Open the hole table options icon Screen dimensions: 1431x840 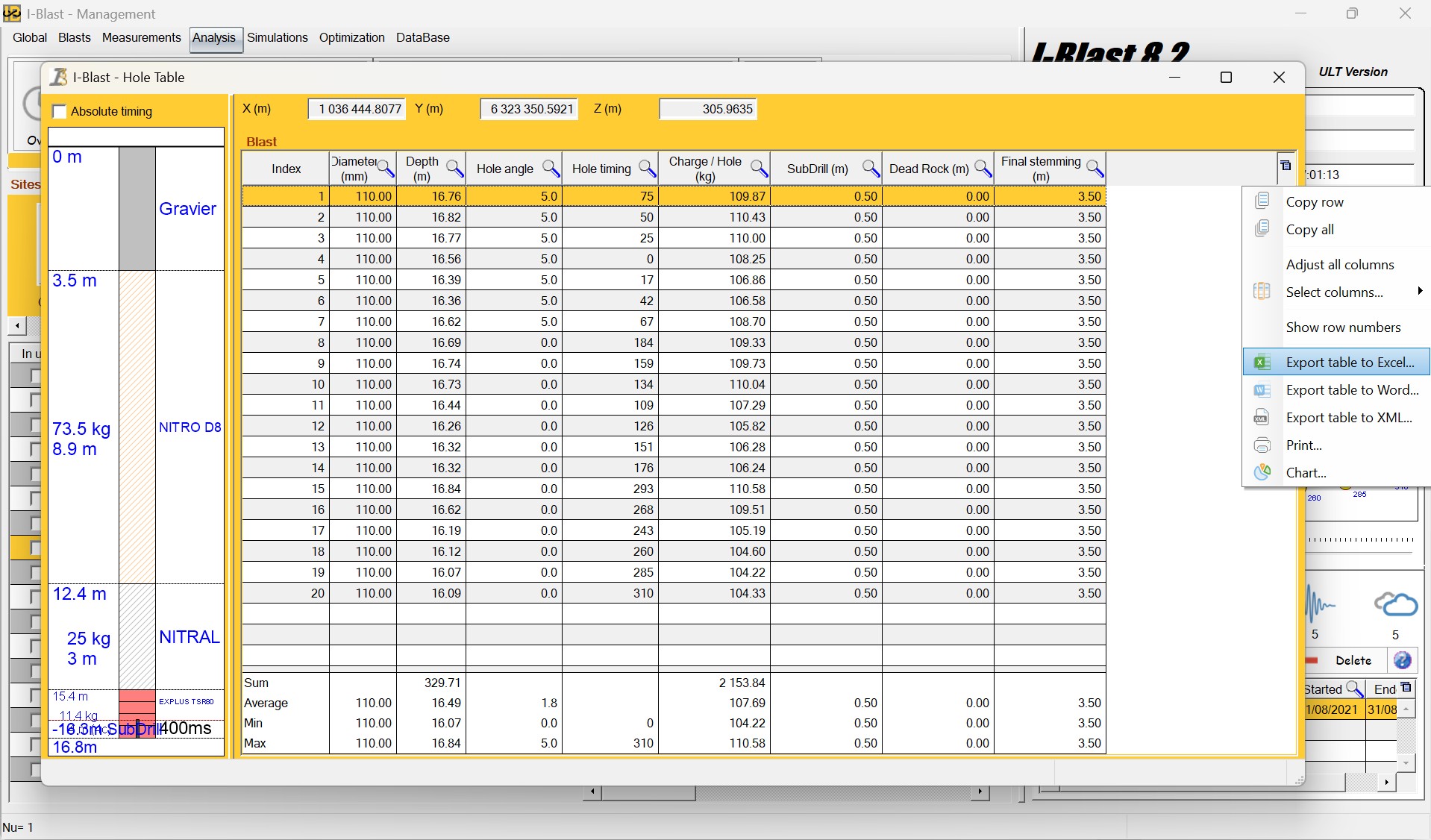1286,166
